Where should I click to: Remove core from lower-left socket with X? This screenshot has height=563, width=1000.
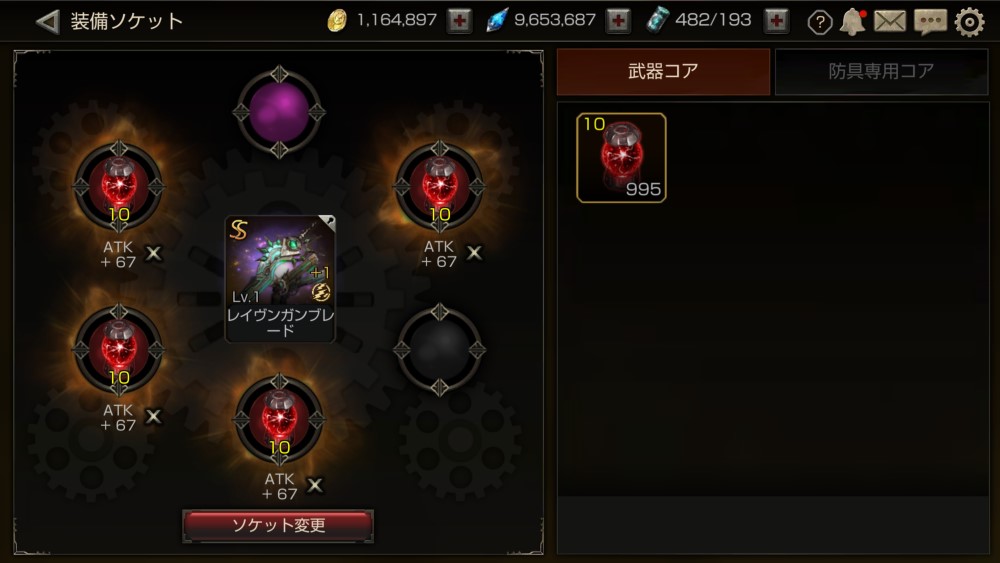154,417
